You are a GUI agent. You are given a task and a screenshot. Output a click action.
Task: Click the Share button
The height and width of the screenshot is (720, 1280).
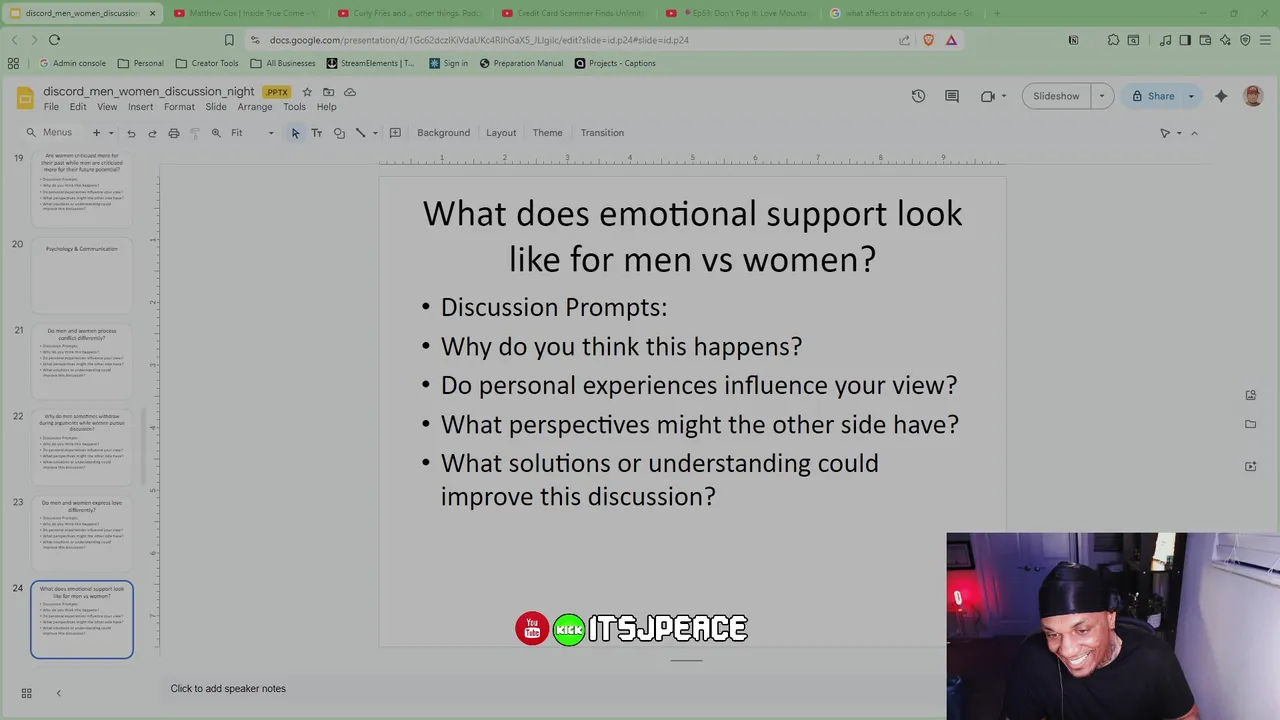point(1151,96)
